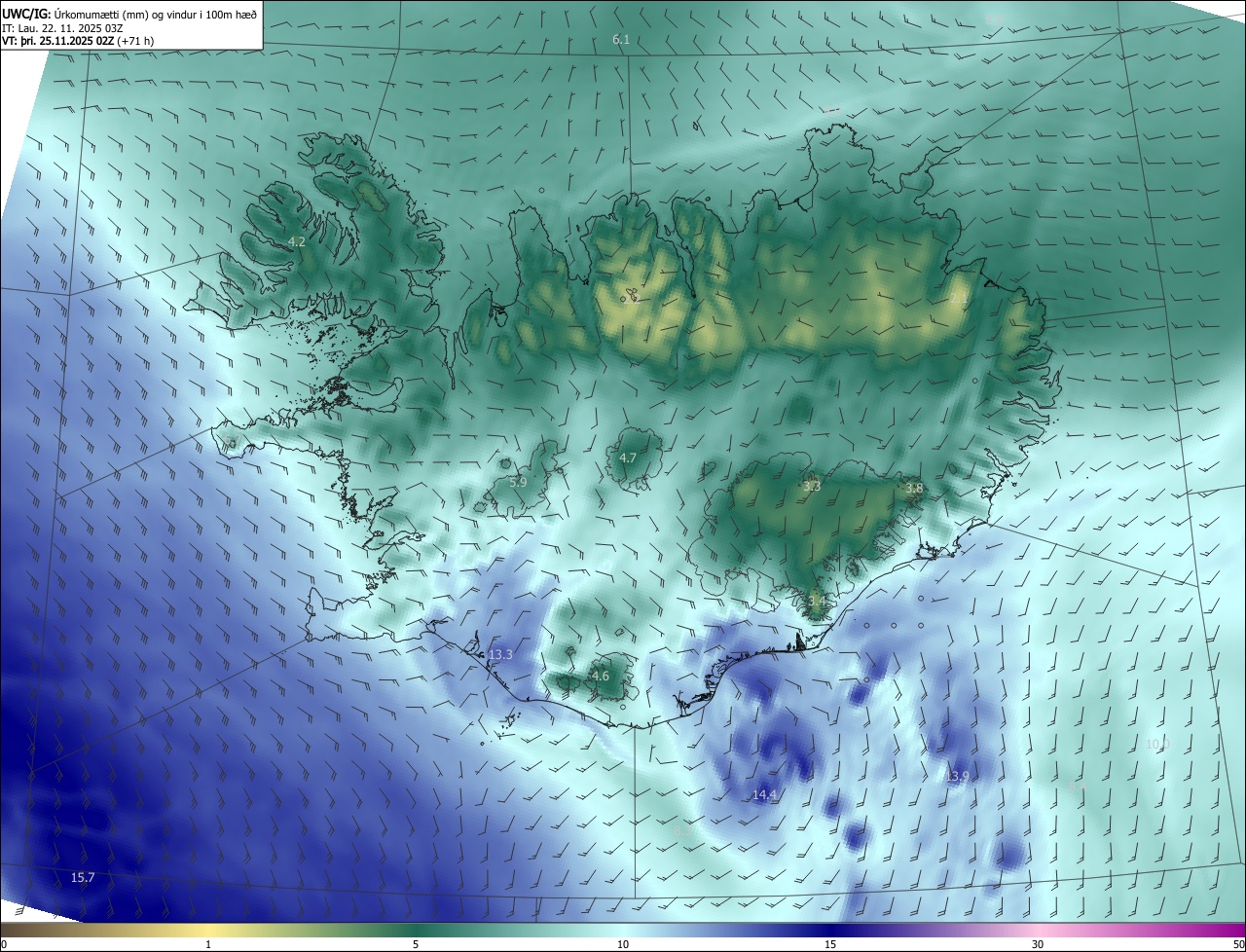This screenshot has height=952, width=1246.
Task: Click the 3.8 value on the map
Action: 914,488
